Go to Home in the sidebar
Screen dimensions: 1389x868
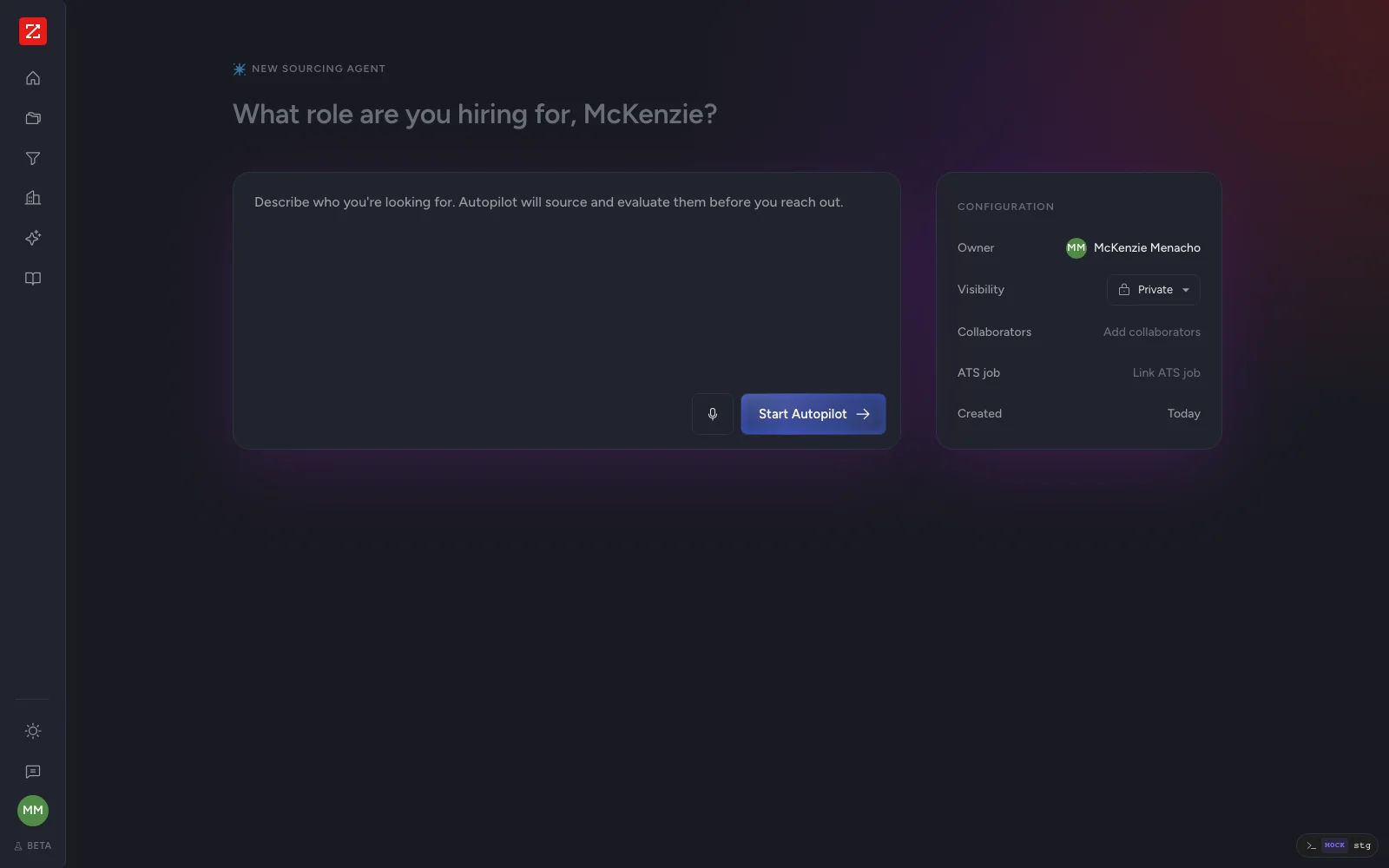click(x=33, y=78)
